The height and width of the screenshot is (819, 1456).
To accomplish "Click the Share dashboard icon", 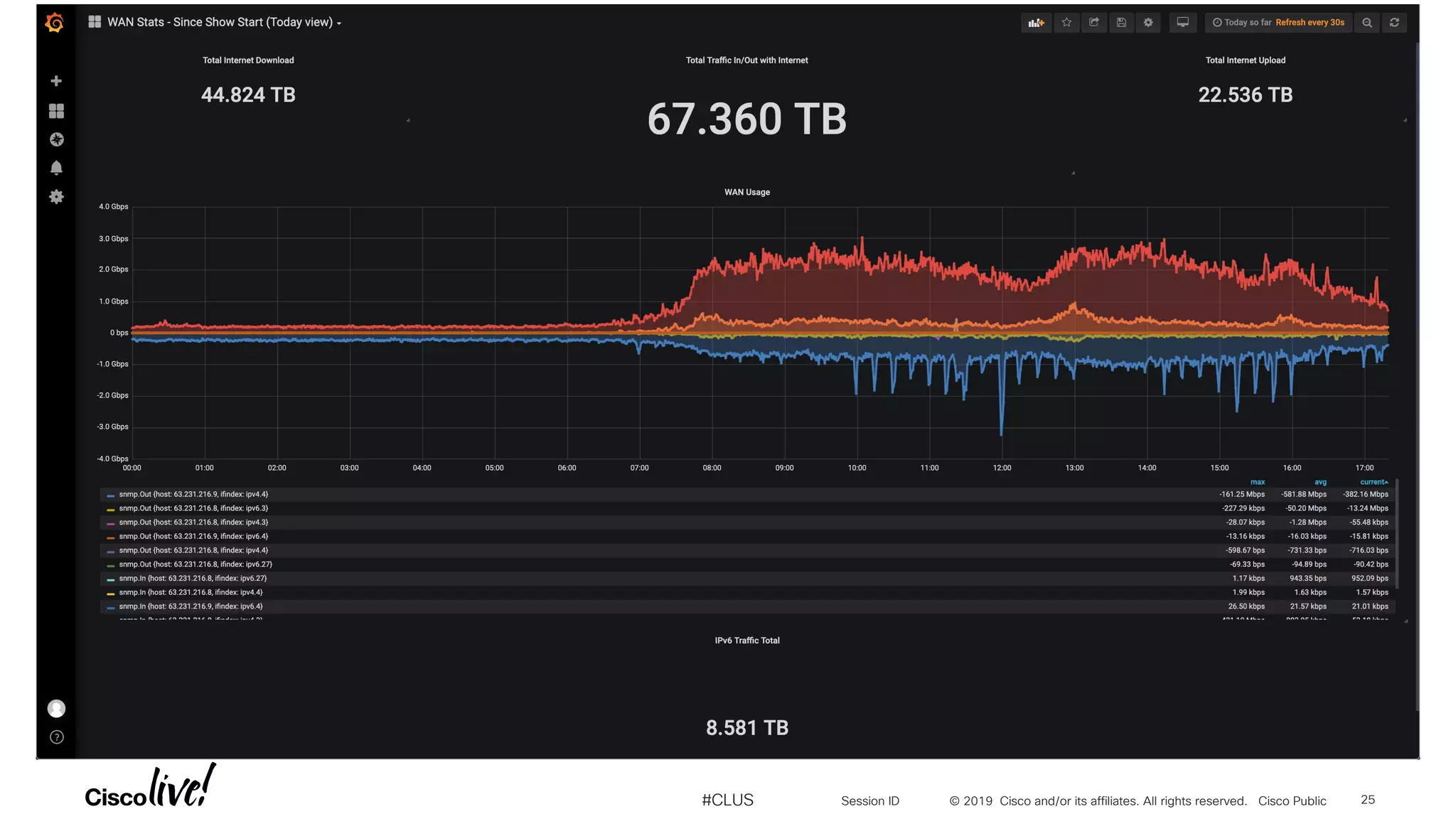I will (x=1094, y=23).
